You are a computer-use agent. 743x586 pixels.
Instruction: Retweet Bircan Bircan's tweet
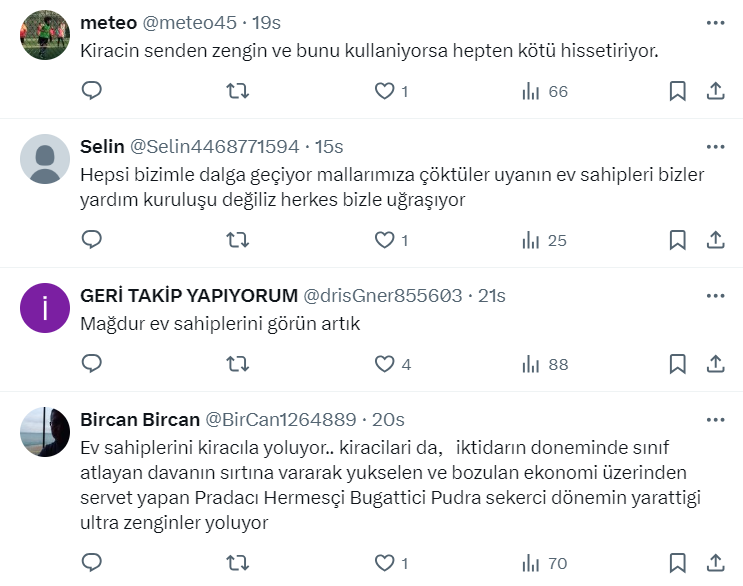click(x=238, y=564)
